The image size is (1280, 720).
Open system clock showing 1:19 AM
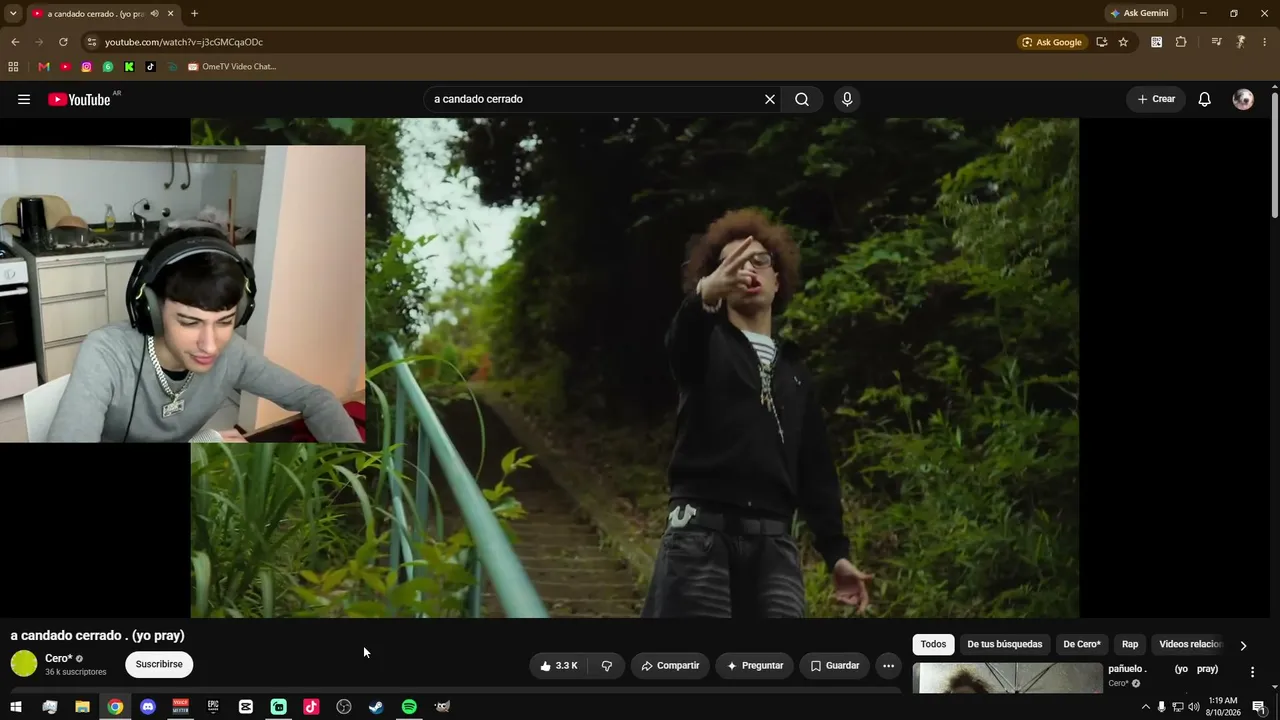tap(1224, 707)
